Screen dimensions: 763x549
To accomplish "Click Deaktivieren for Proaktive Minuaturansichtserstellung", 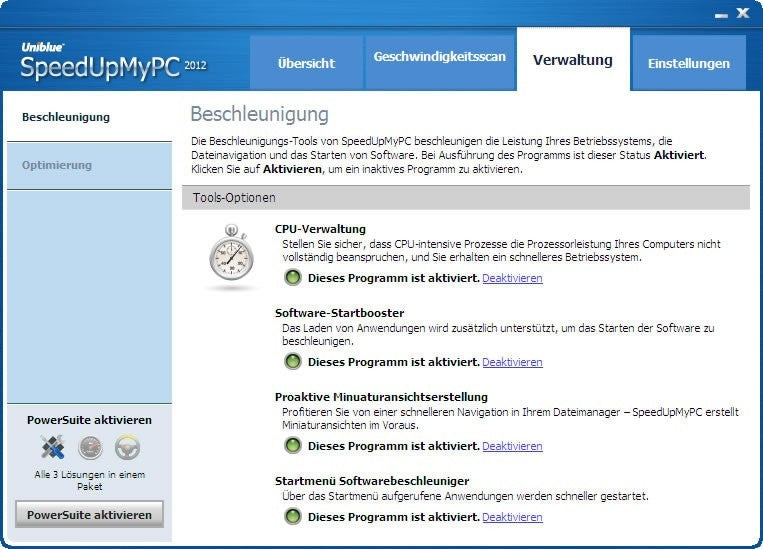I will click(x=512, y=446).
